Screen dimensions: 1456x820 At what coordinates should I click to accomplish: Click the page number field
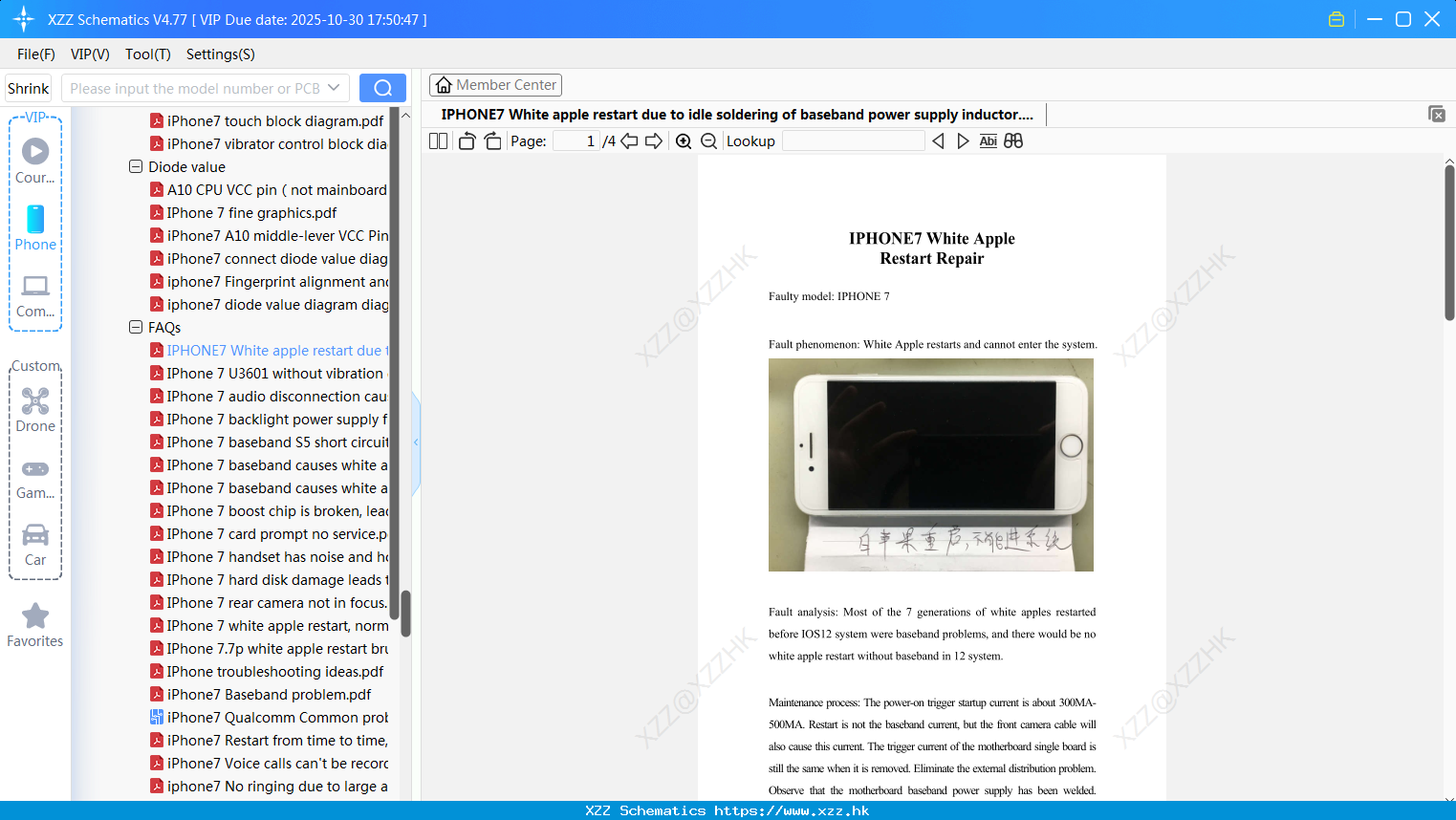pos(576,141)
